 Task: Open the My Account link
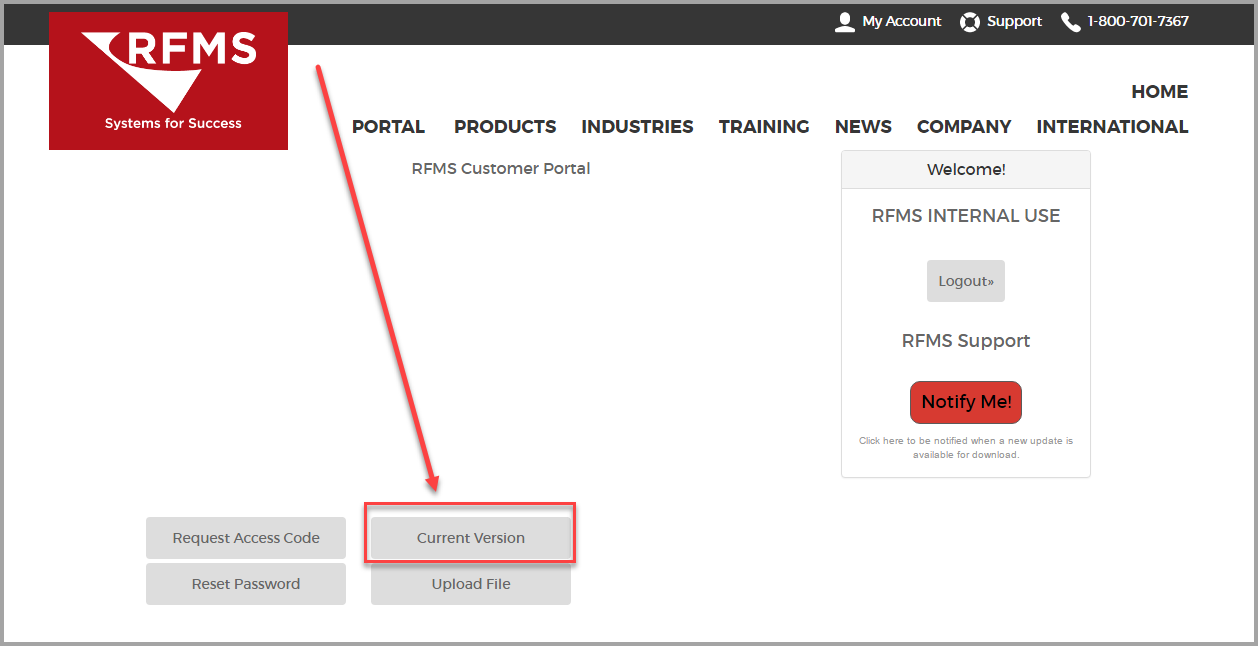click(902, 21)
